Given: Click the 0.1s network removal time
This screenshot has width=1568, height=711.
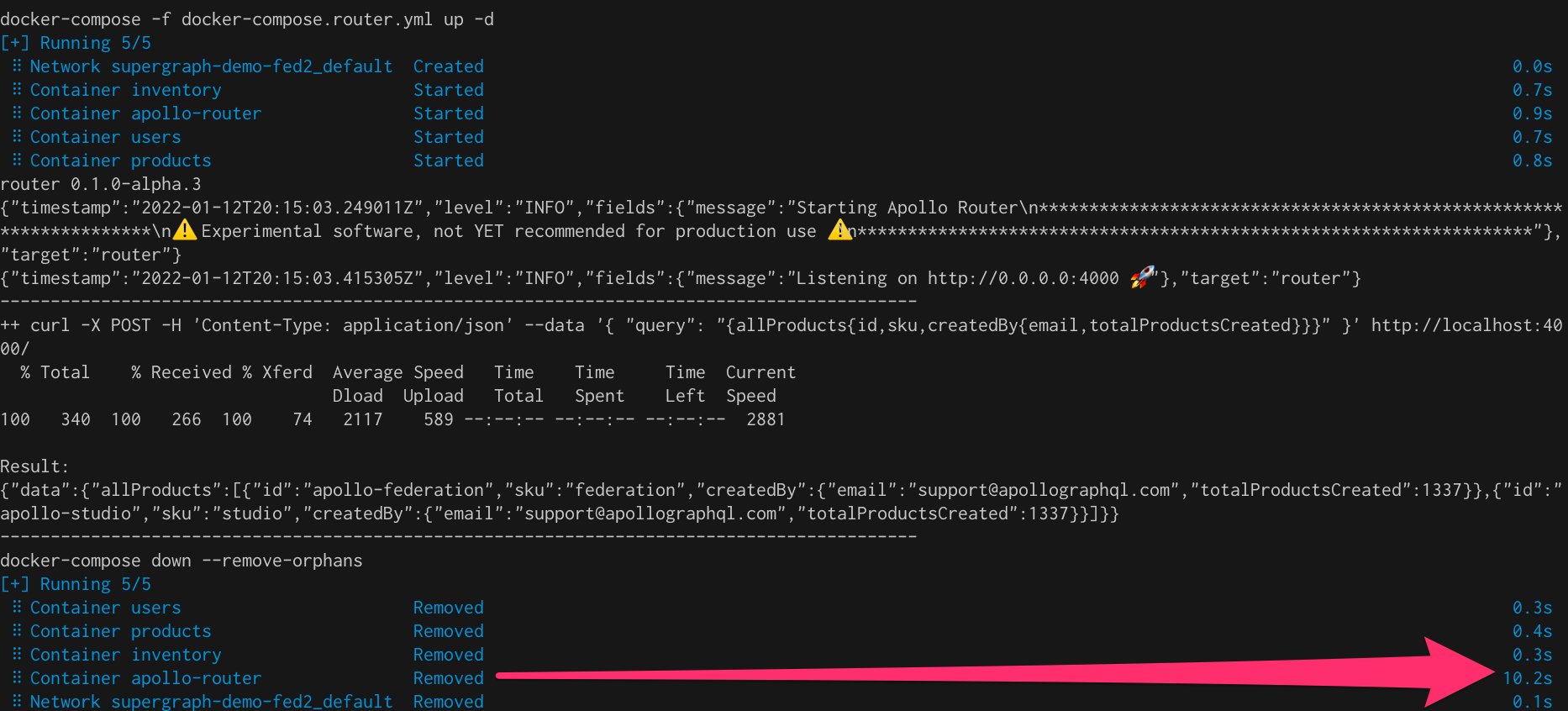Looking at the screenshot, I should tap(1532, 701).
